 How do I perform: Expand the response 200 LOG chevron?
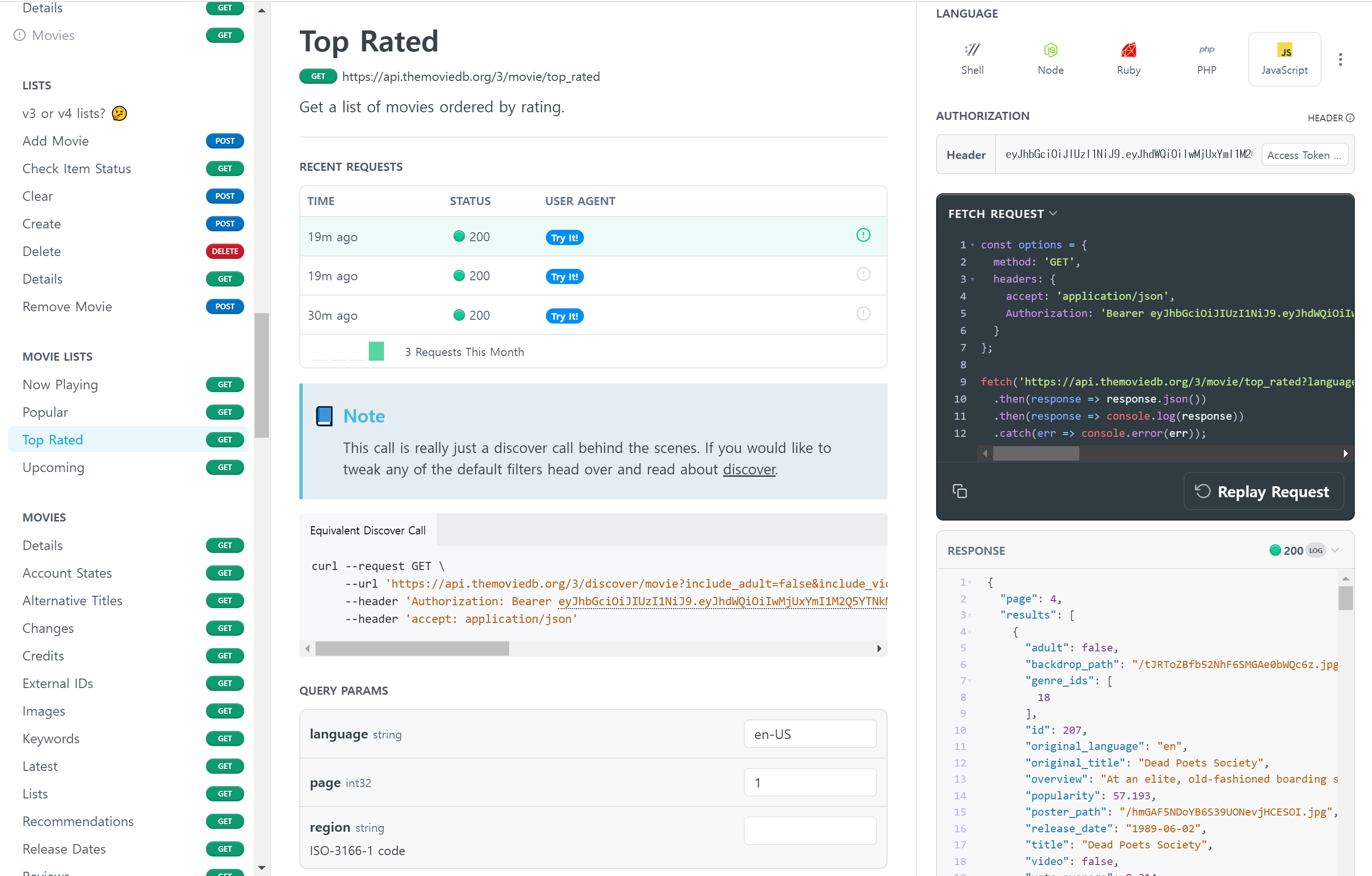point(1334,550)
